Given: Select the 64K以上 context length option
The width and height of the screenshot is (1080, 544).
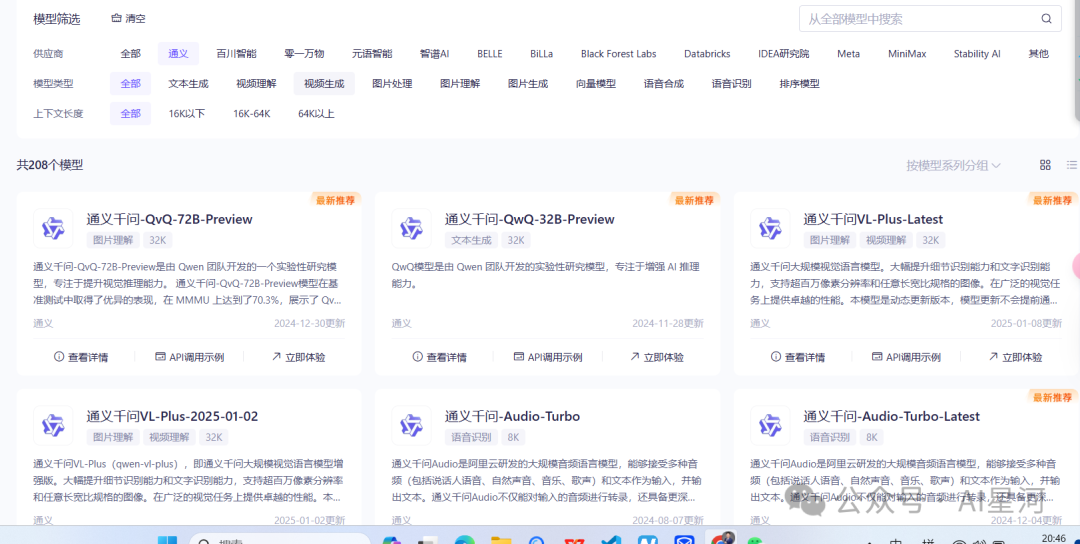Looking at the screenshot, I should [316, 114].
